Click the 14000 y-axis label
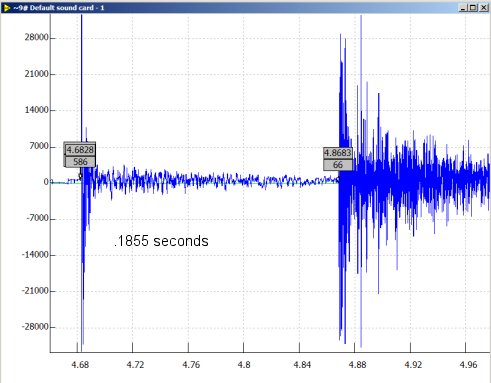The width and height of the screenshot is (491, 383). tap(36, 110)
